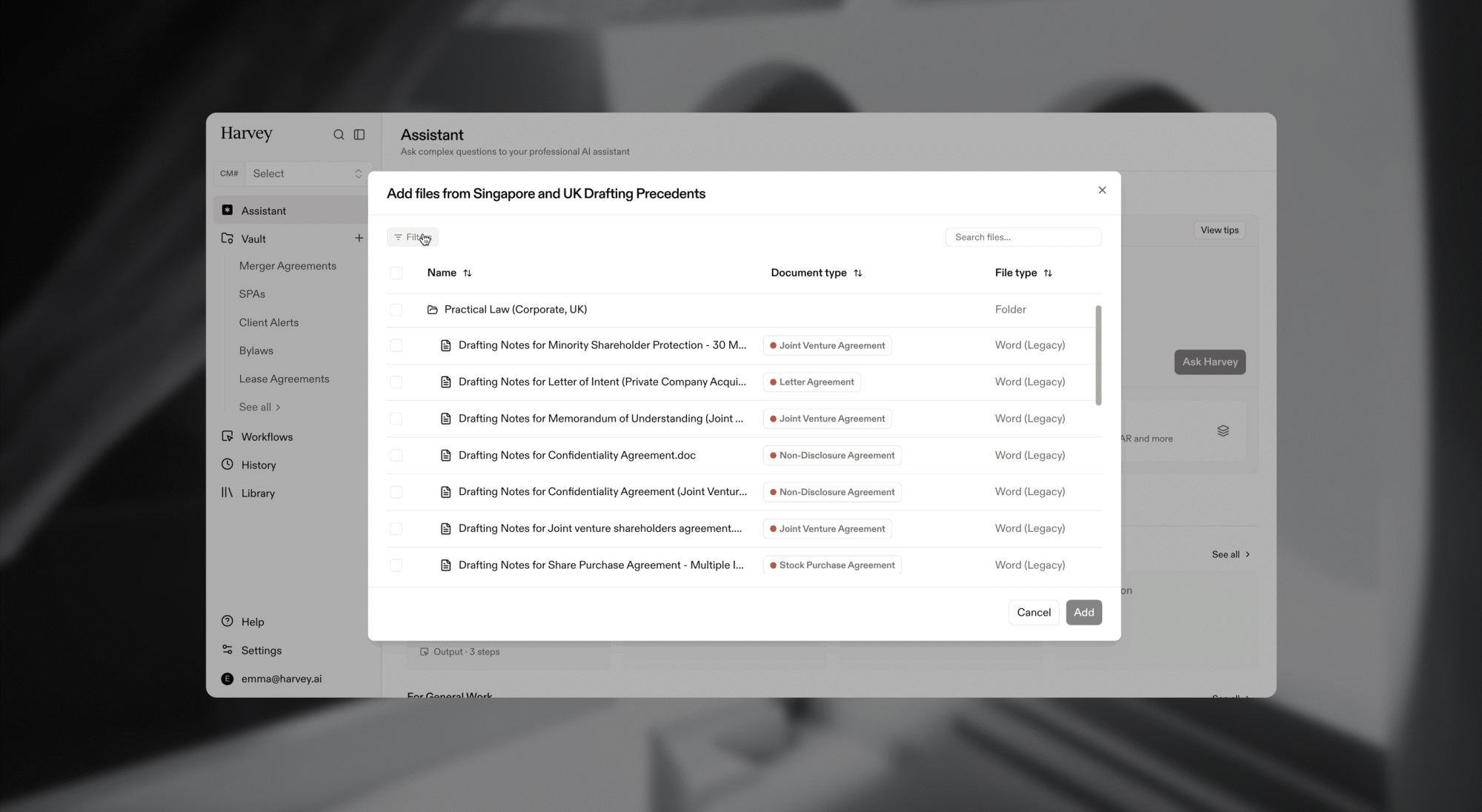Open History in the sidebar
This screenshot has height=812, width=1482.
pos(258,465)
